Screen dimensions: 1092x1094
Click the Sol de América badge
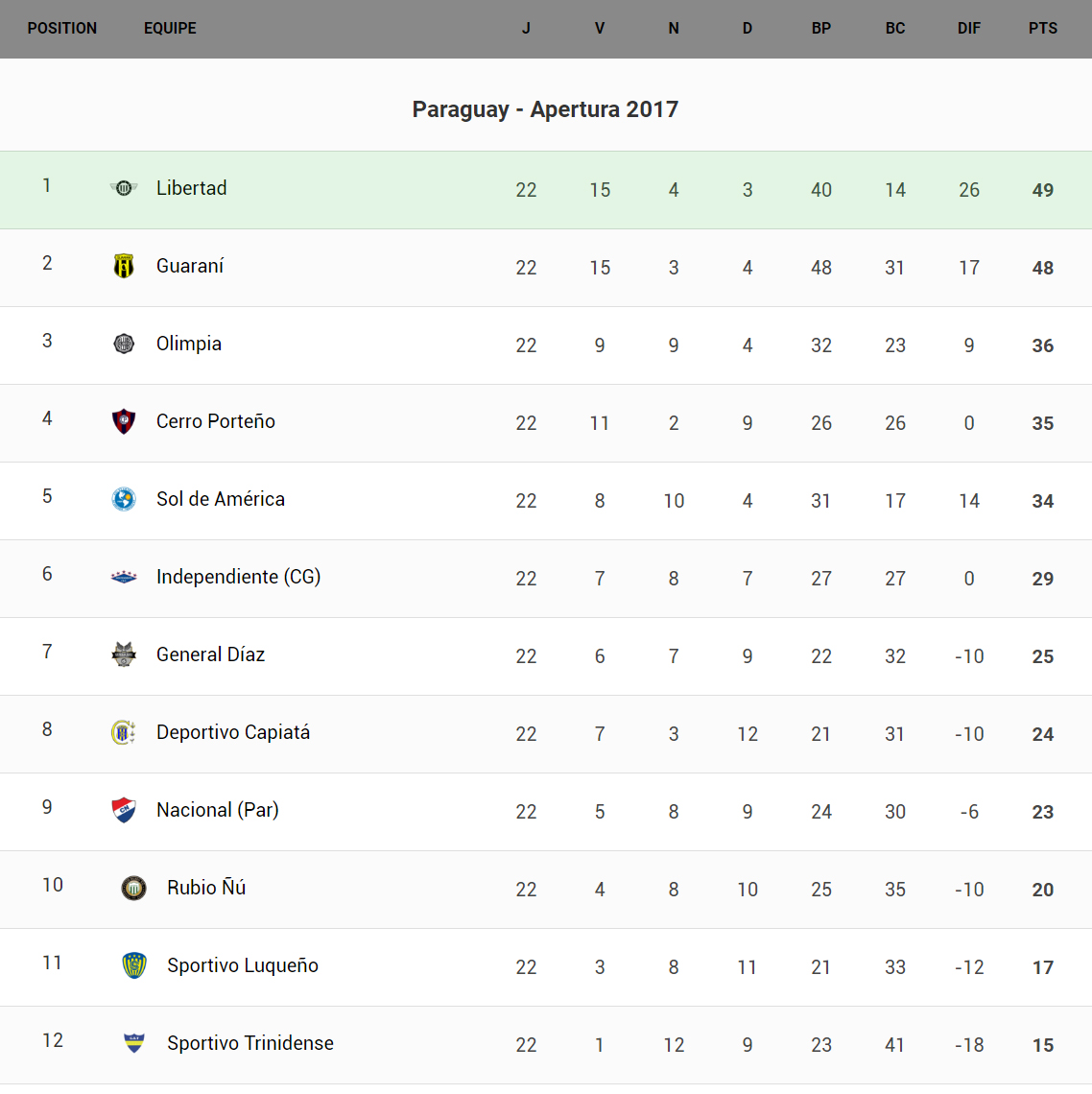coord(124,499)
